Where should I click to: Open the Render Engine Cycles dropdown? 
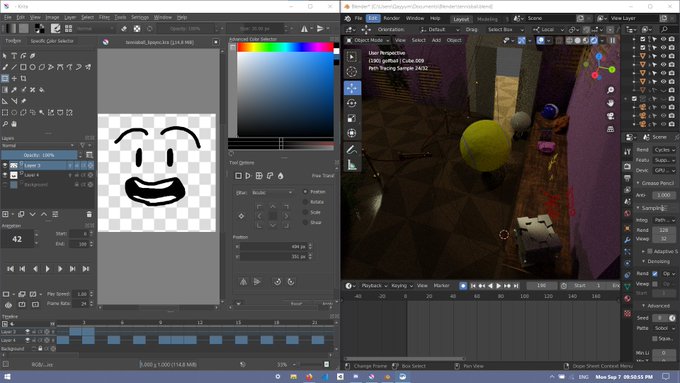pyautogui.click(x=664, y=150)
